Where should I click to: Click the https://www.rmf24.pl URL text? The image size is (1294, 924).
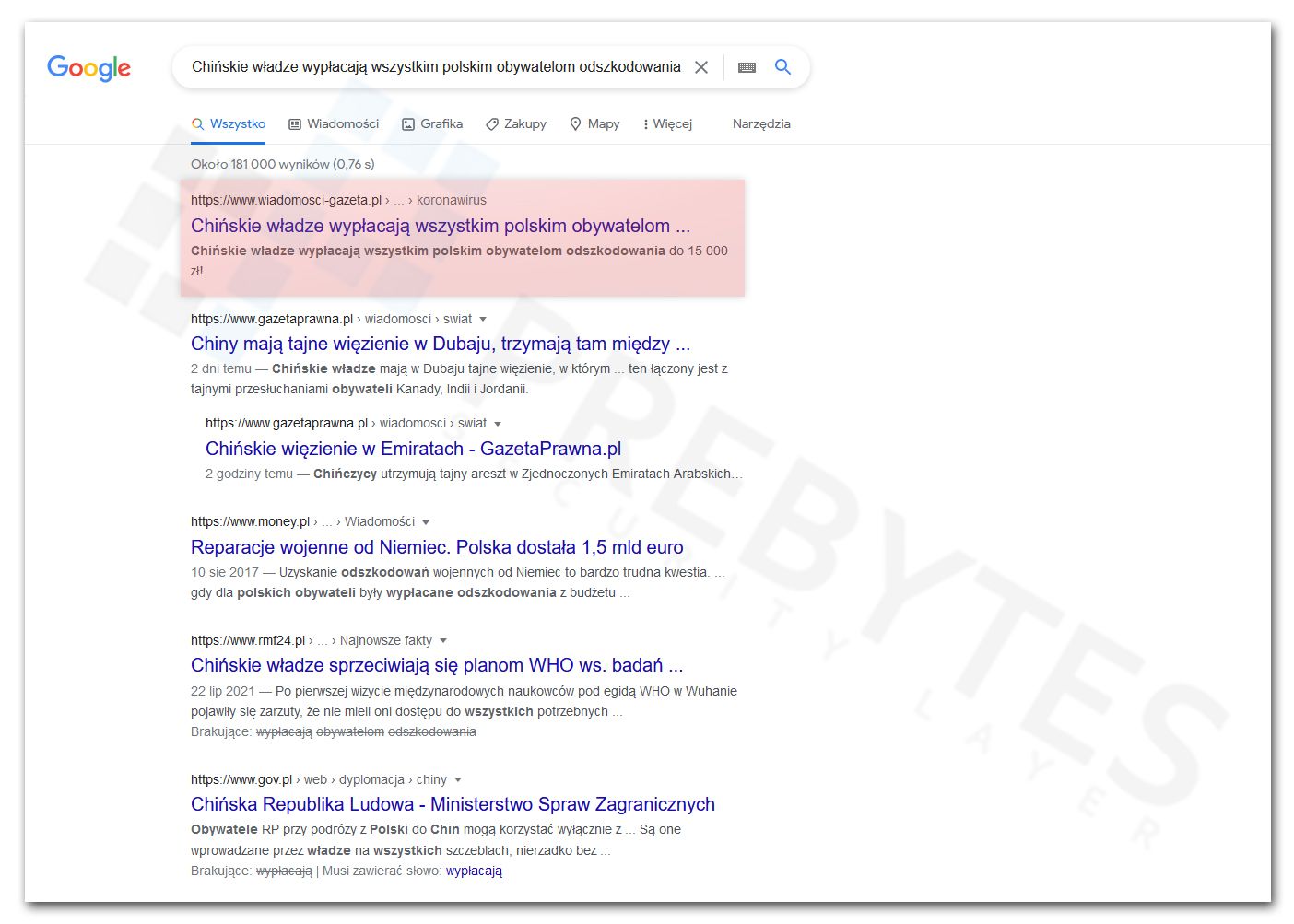point(248,640)
